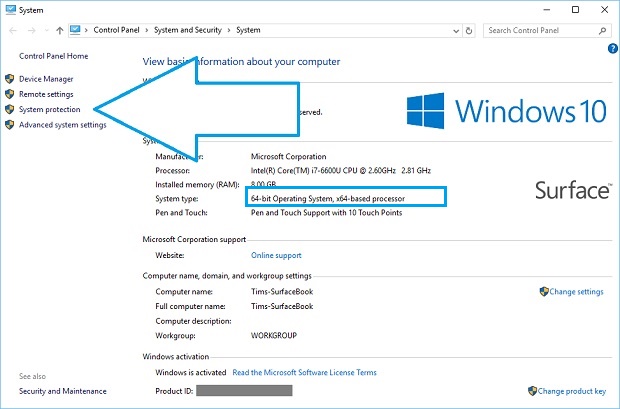Viewport: 620px width, 409px height.
Task: Read the Microsoft Software License Terms
Action: [x=304, y=373]
